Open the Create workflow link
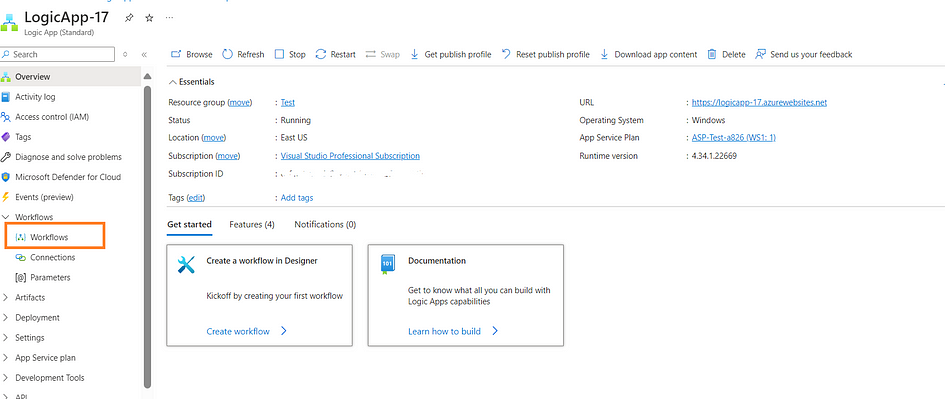The height and width of the screenshot is (399, 945). coord(246,331)
